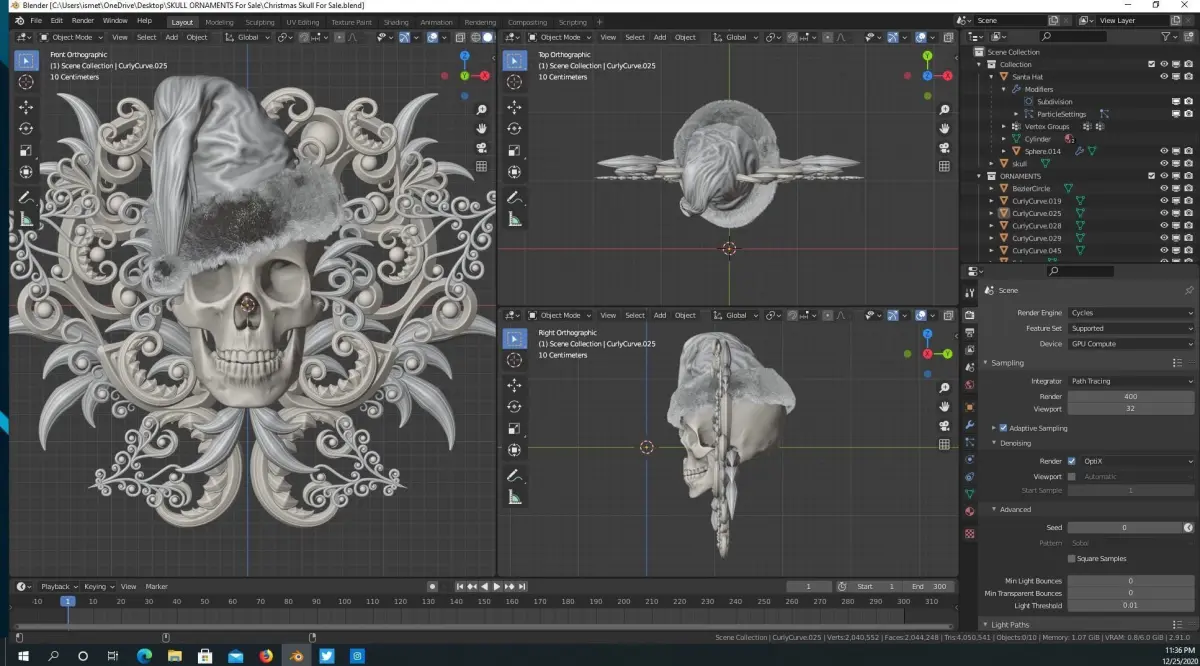Open Firefox from the Windows taskbar

click(x=266, y=656)
